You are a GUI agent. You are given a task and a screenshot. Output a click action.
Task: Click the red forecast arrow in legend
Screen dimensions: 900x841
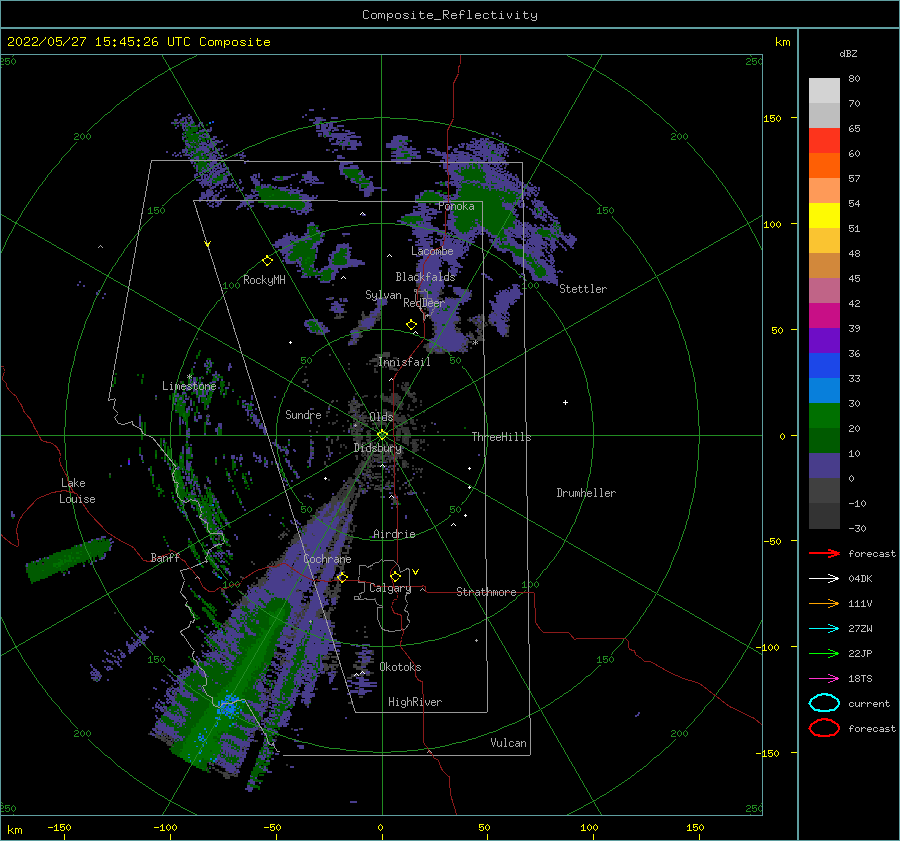point(824,553)
